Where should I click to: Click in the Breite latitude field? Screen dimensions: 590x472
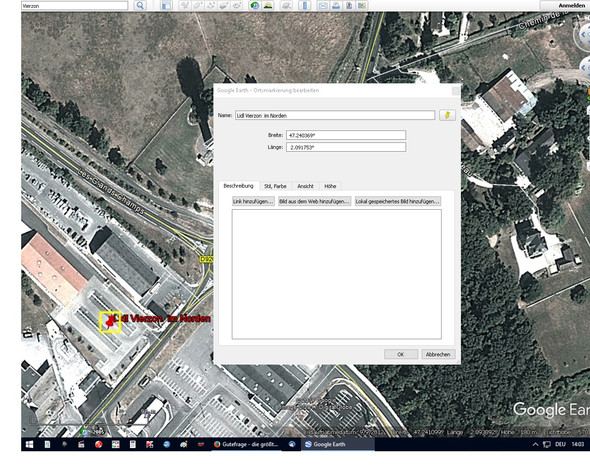click(346, 135)
